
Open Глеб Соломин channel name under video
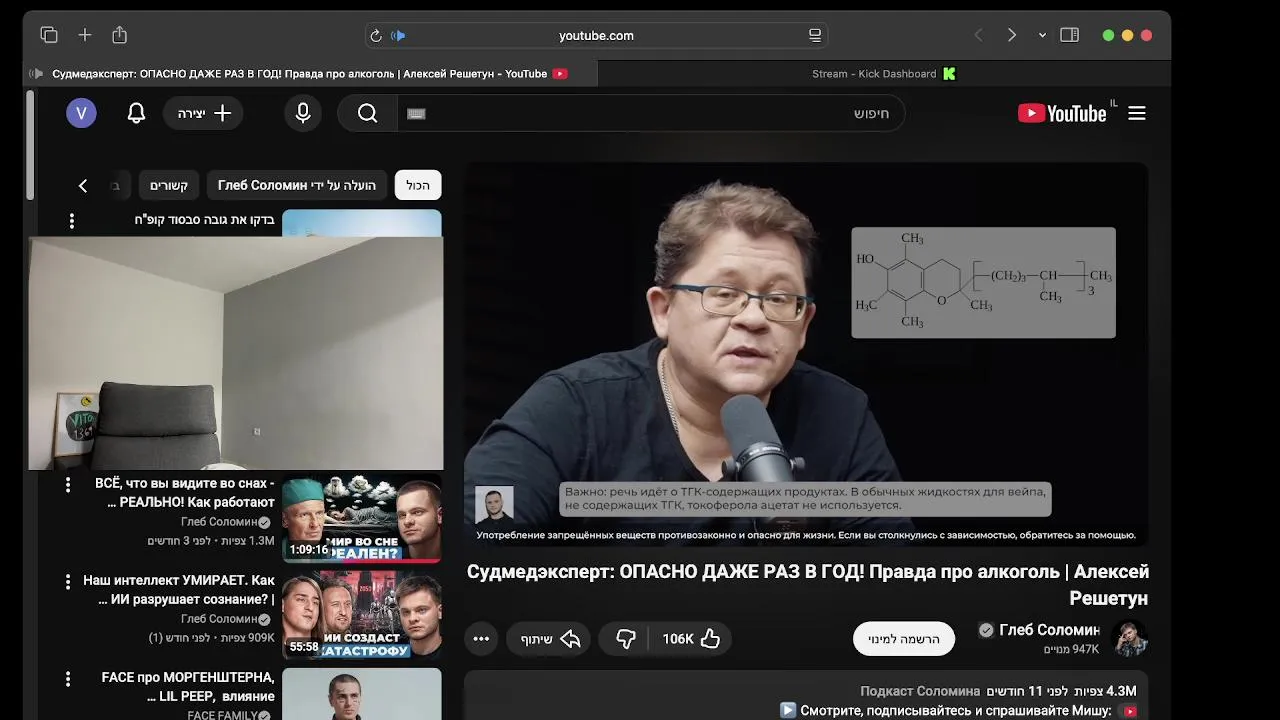click(x=1050, y=630)
